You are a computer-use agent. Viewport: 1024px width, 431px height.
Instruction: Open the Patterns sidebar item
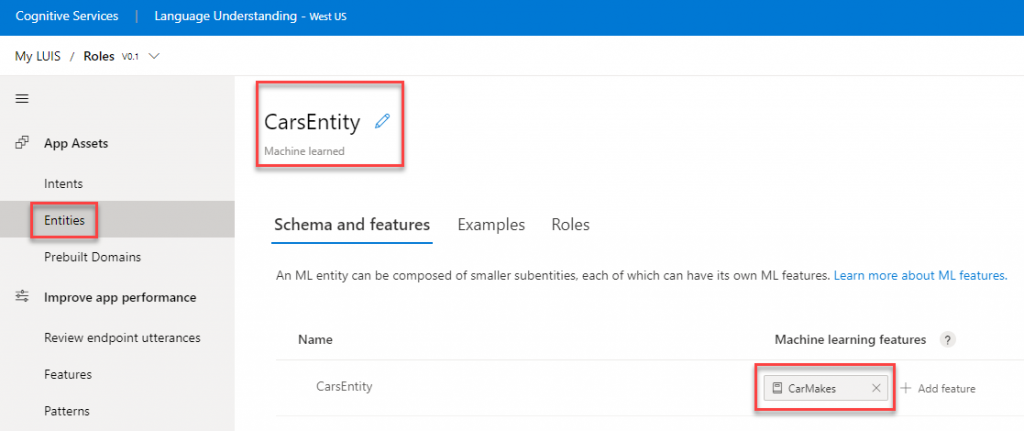[x=67, y=411]
